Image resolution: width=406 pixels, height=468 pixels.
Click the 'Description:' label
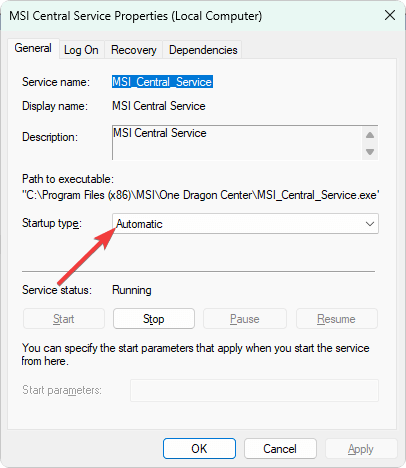coord(50,137)
